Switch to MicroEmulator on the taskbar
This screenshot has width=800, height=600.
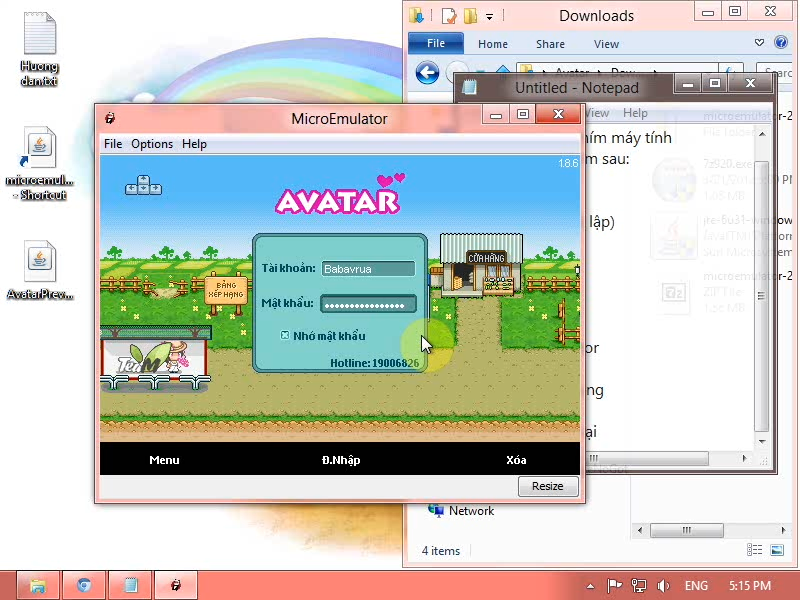176,585
